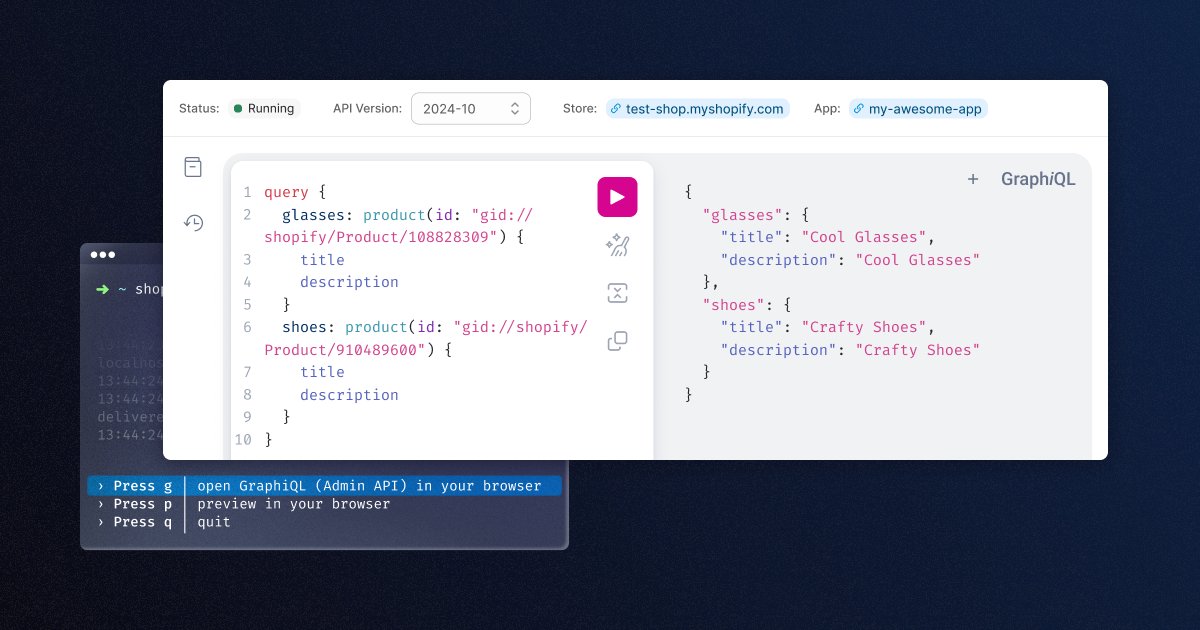Click the link icon beside my-awesome-app
Screen dimensions: 1200x630
(858, 109)
